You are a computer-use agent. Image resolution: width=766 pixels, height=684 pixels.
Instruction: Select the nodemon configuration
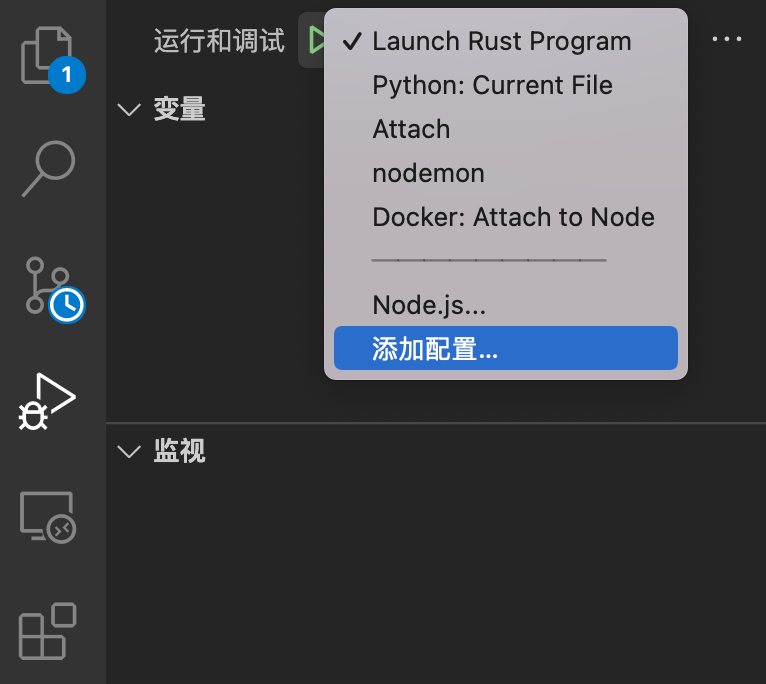point(506,173)
